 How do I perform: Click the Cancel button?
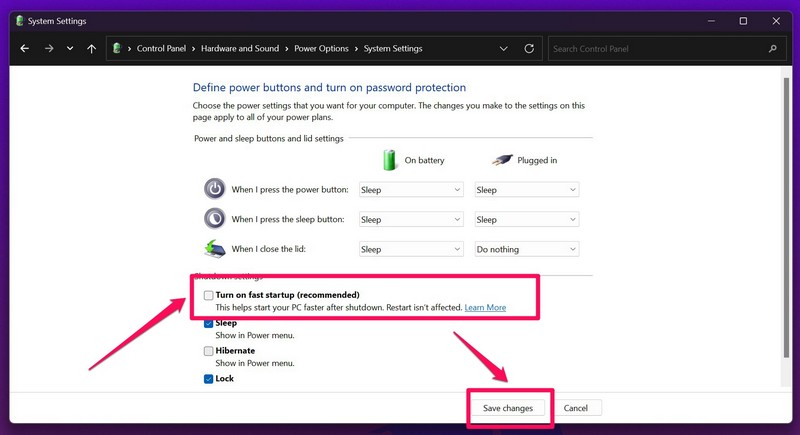[x=576, y=408]
